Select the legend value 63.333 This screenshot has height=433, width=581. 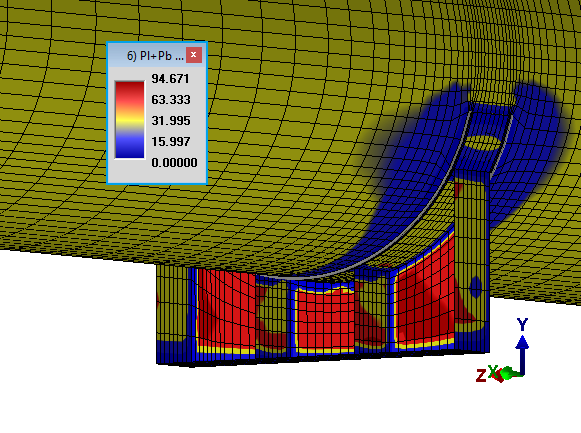171,100
